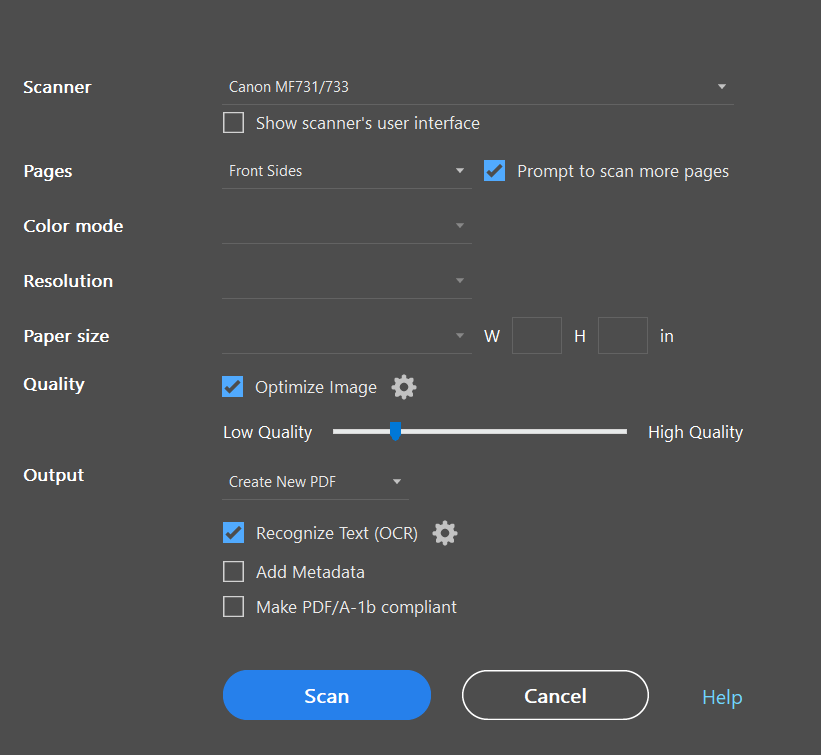Open the Recognize Text (OCR) settings gear

point(444,532)
